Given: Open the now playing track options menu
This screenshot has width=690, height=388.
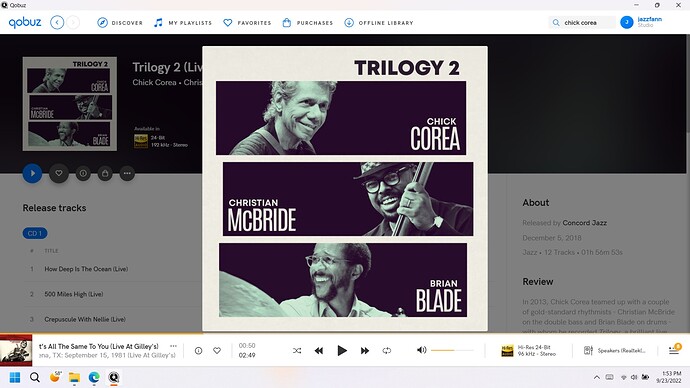Looking at the screenshot, I should pyautogui.click(x=173, y=346).
